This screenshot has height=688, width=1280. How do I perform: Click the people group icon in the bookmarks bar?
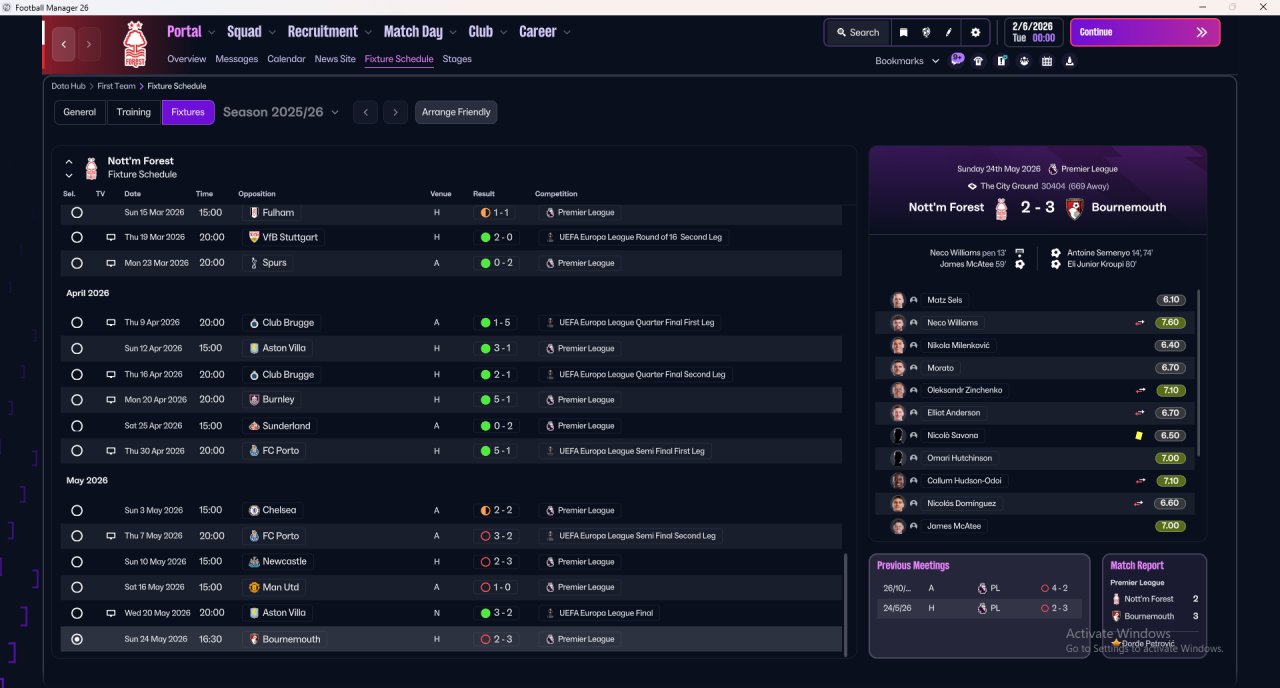click(1024, 61)
